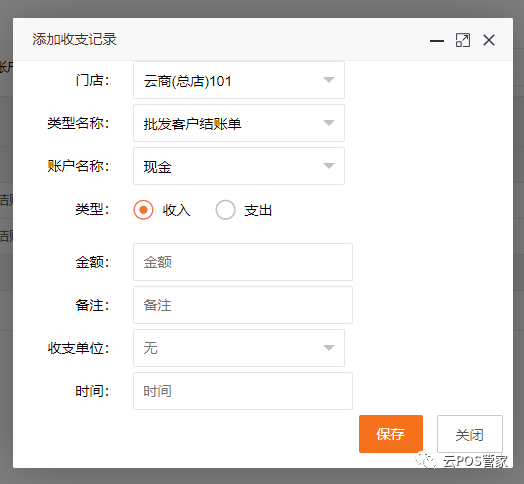Save the record with 保存 button
Image resolution: width=524 pixels, height=484 pixels.
(391, 434)
